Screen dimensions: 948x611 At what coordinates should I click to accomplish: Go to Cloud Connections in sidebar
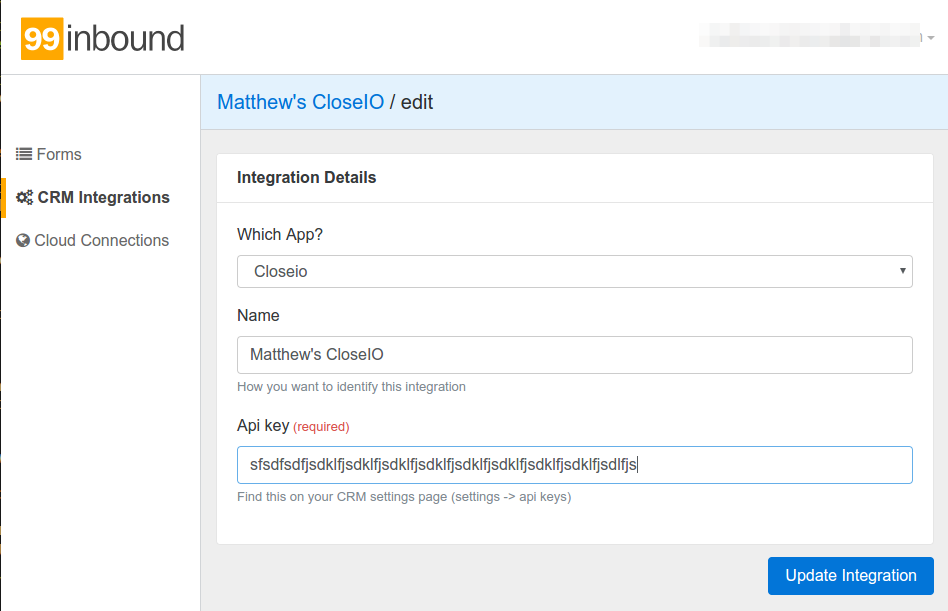[x=101, y=240]
